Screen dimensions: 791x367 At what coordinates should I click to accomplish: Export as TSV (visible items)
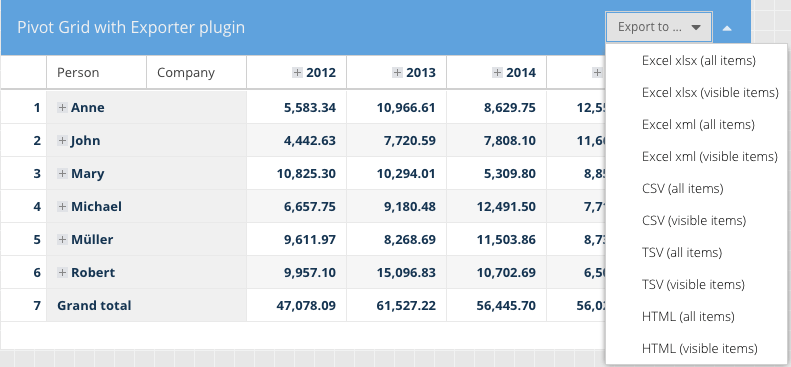(697, 285)
